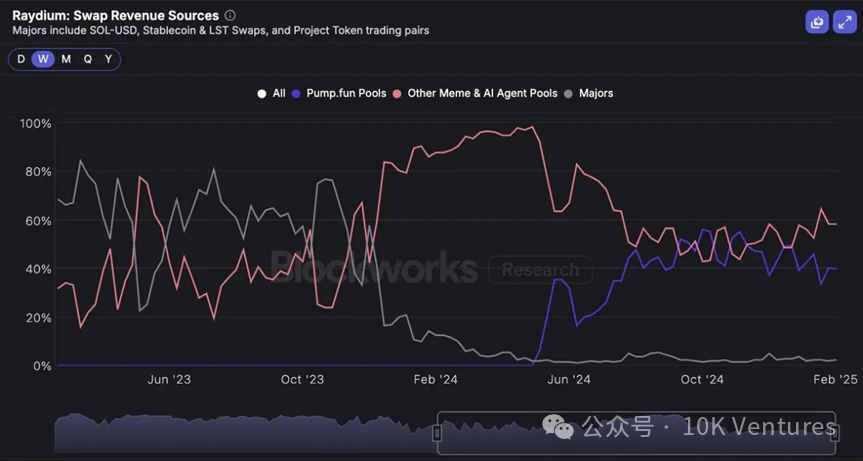Click the right handle of range selector
This screenshot has width=863, height=461.
[837, 432]
